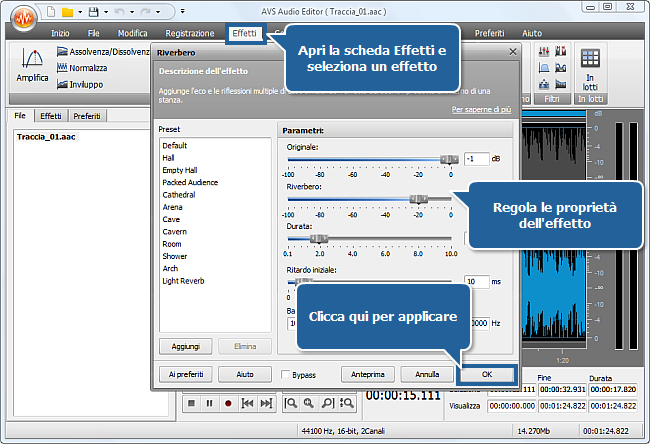
Task: Select the Light Reverb preset
Action: [183, 281]
